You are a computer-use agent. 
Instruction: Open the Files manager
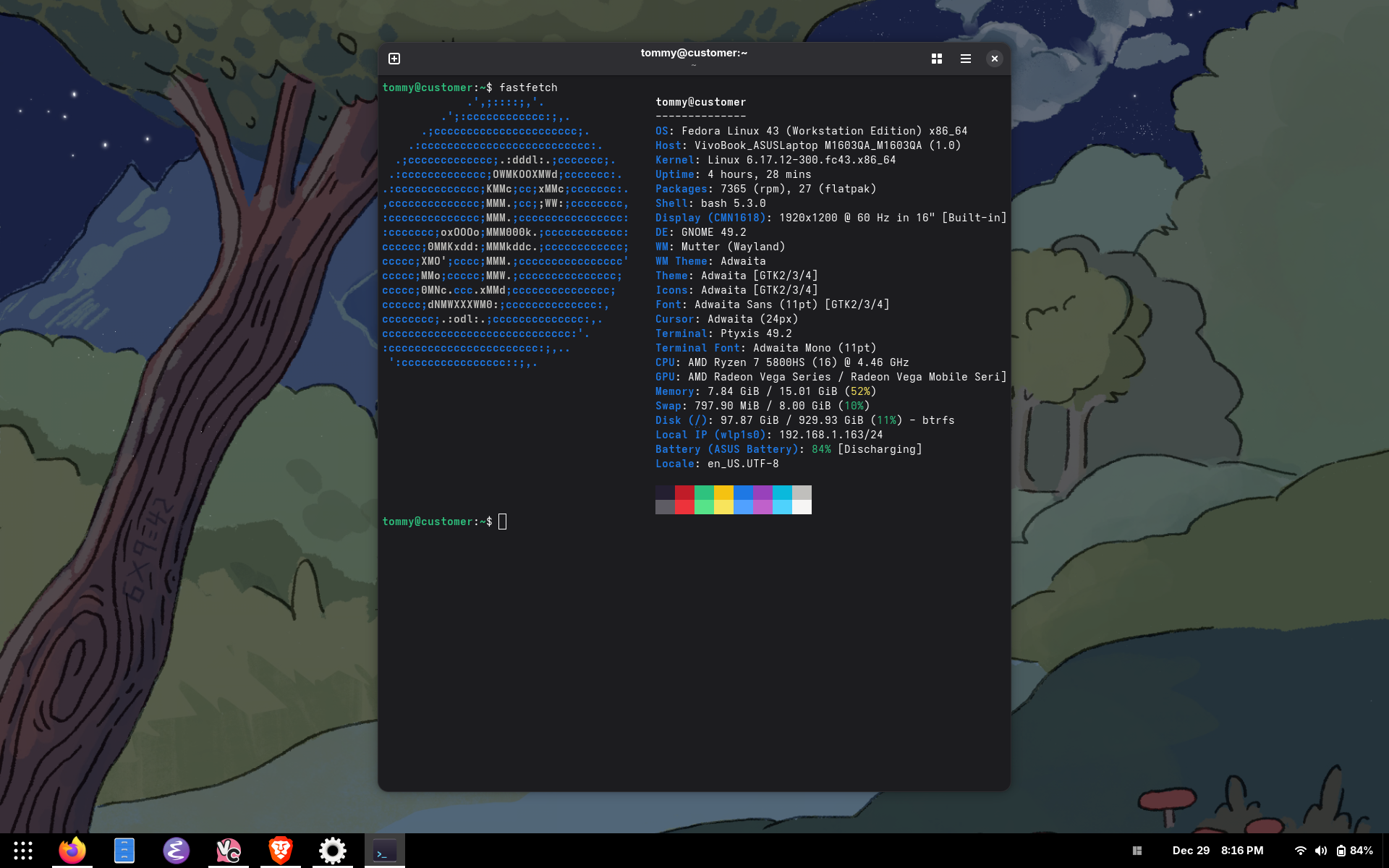[x=124, y=851]
